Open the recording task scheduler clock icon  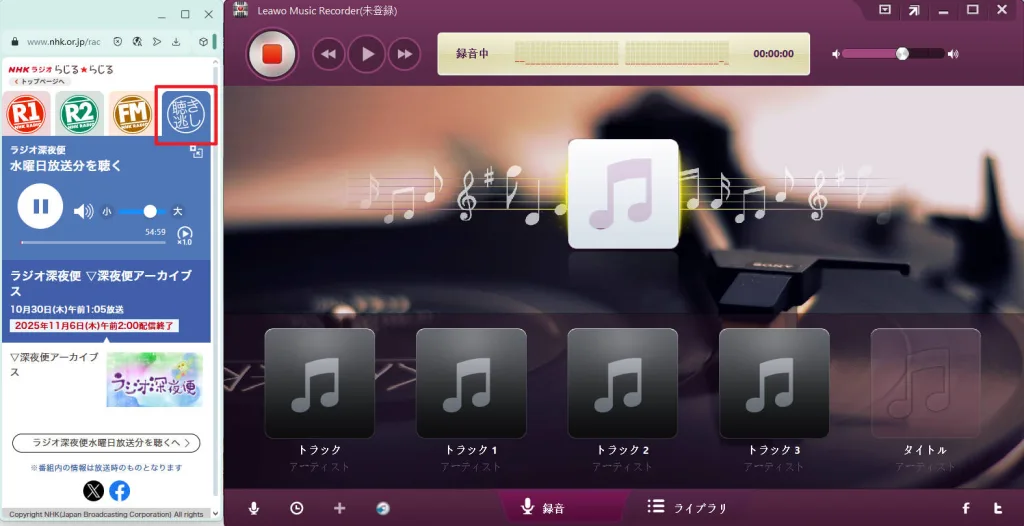pyautogui.click(x=297, y=508)
